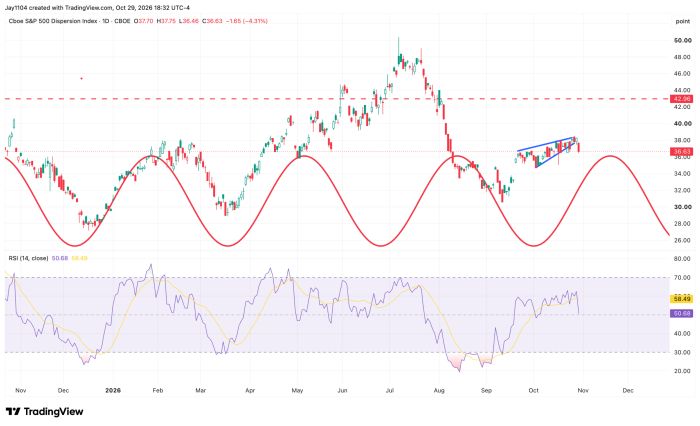Click the 26.00 price scale label

pyautogui.click(x=682, y=240)
